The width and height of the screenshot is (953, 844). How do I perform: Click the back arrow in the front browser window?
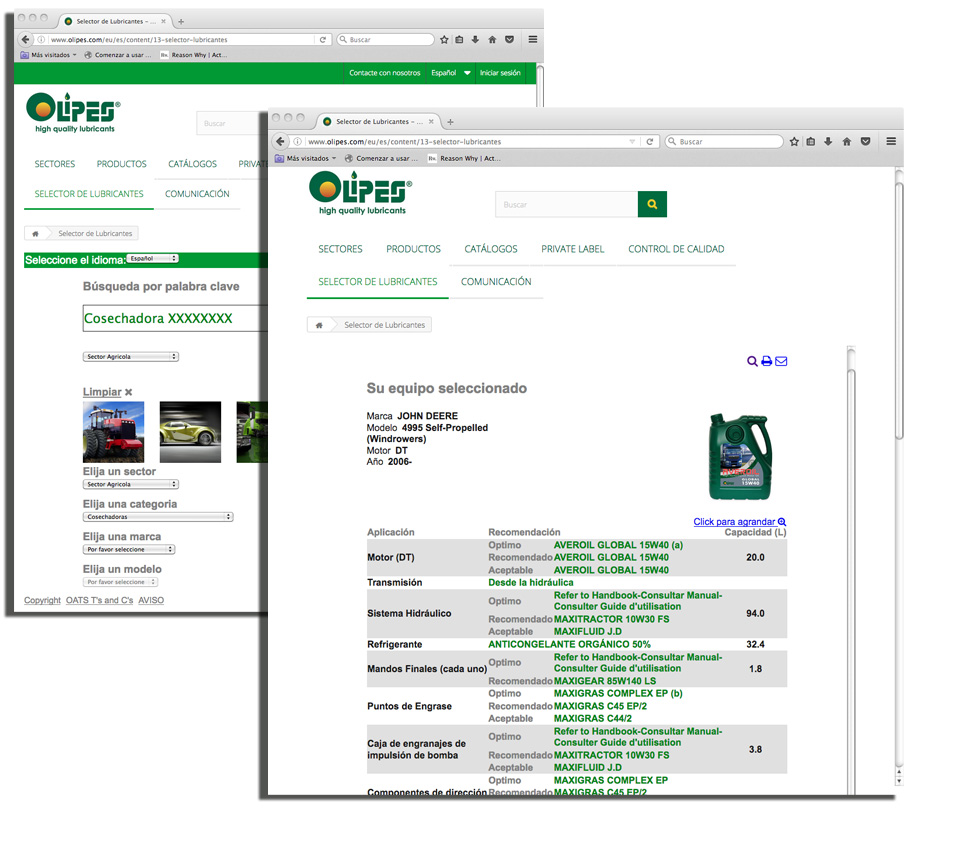click(x=280, y=142)
